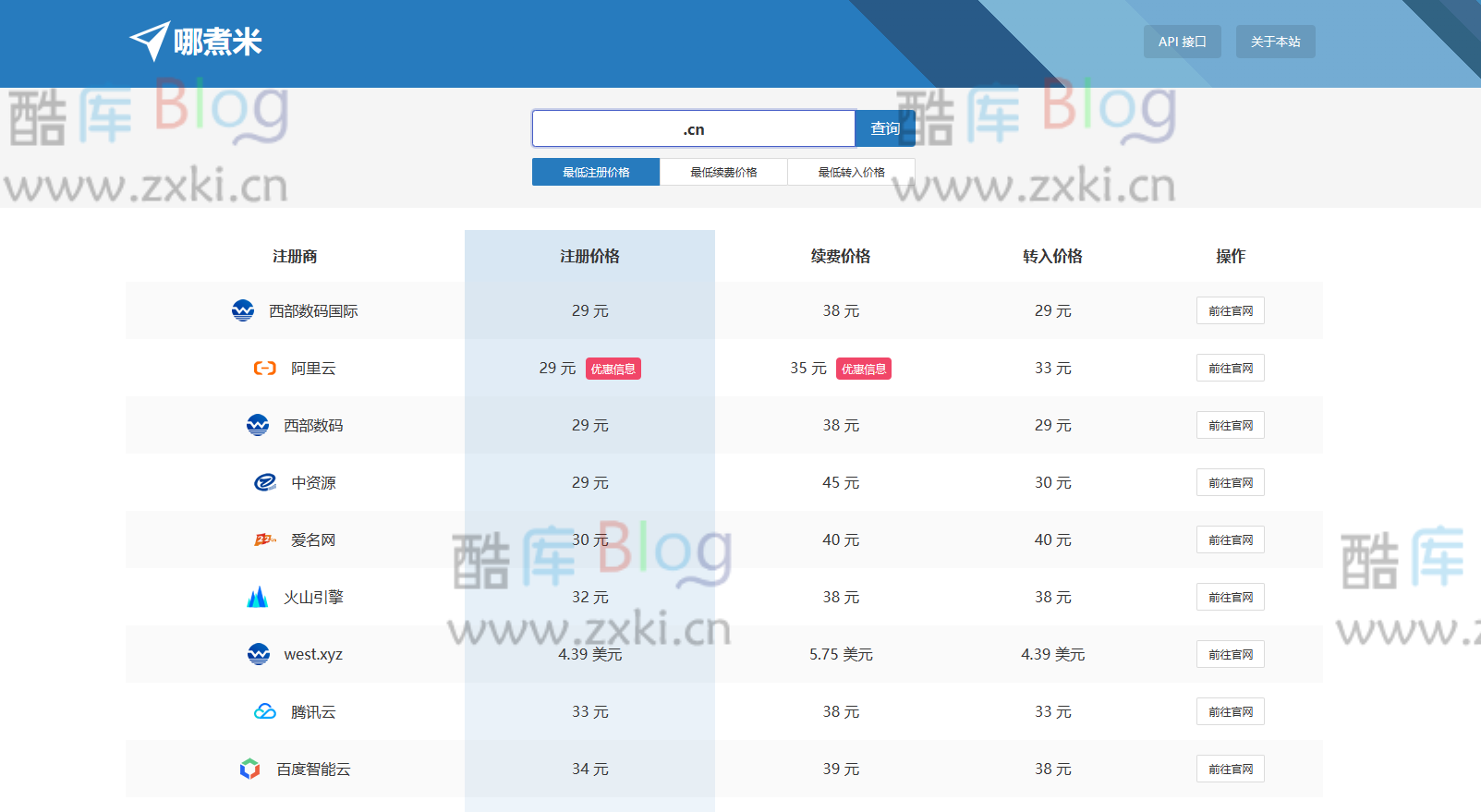Click the 查询 search button
Image resolution: width=1481 pixels, height=812 pixels.
pos(885,128)
